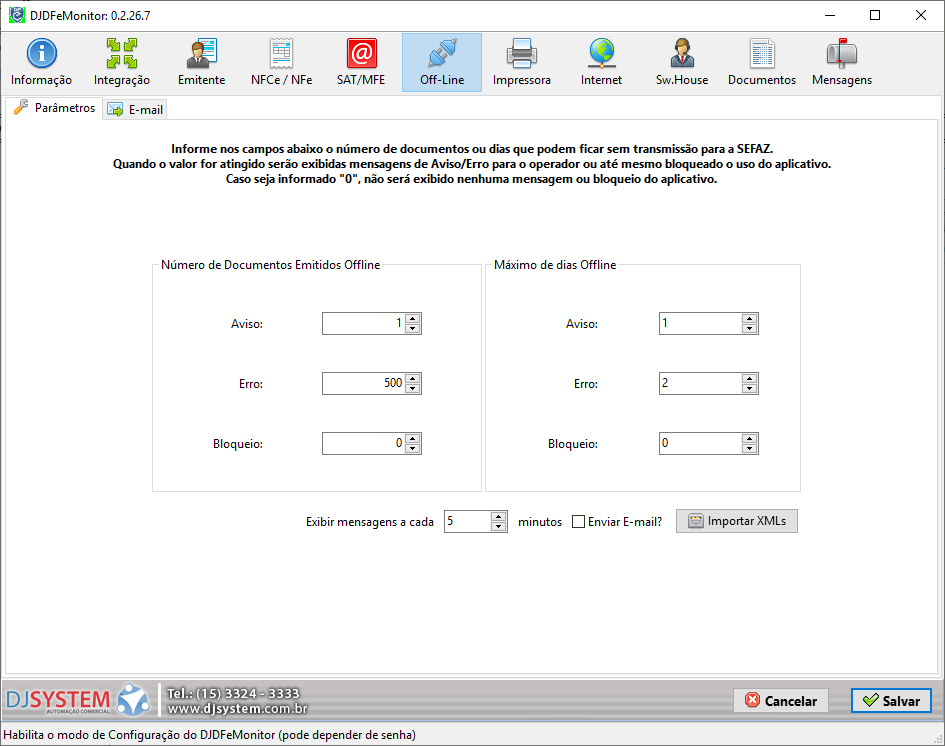This screenshot has width=945, height=746.
Task: Open the Integração toolbar section
Action: [122, 63]
